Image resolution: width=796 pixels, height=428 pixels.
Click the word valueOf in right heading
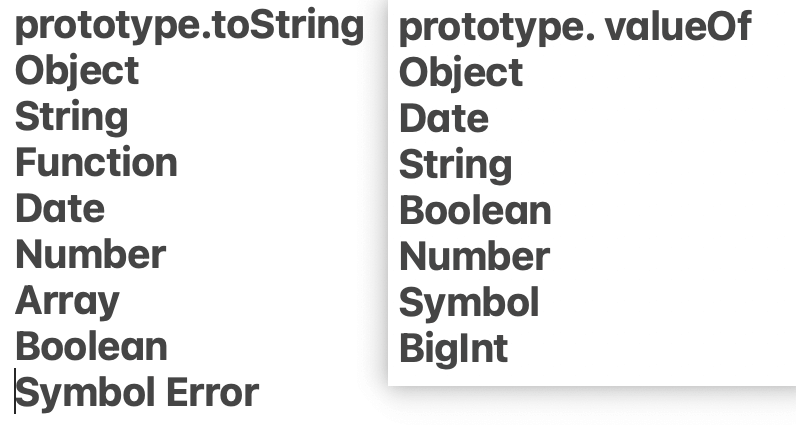(678, 27)
